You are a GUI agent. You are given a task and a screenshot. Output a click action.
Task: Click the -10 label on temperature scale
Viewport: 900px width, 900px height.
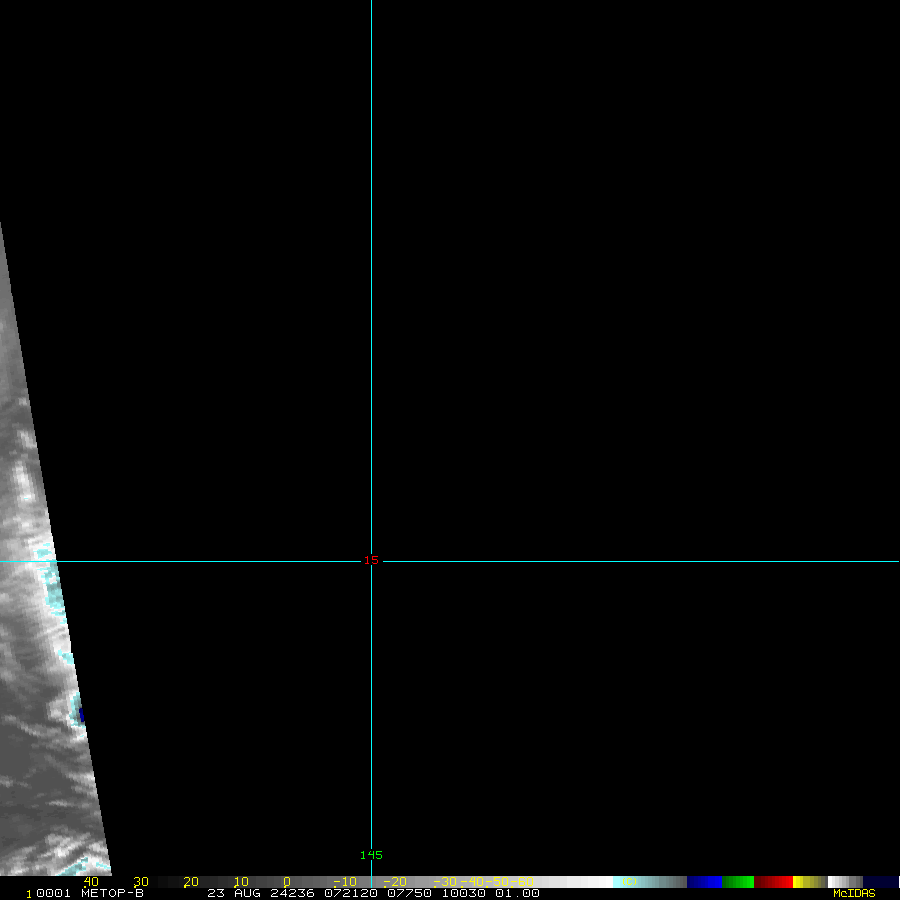(343, 882)
